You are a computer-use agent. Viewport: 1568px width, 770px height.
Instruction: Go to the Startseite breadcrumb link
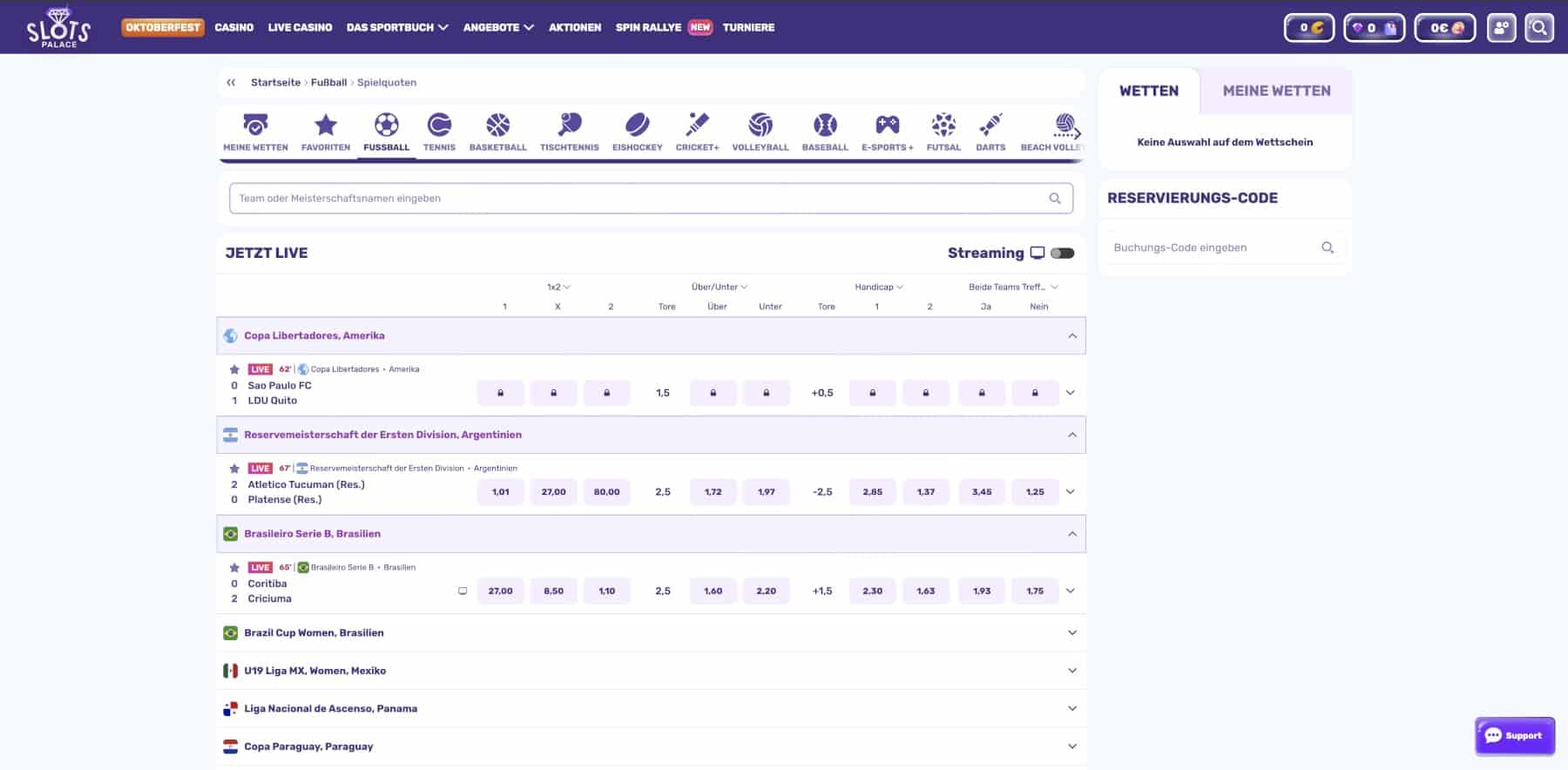tap(275, 83)
